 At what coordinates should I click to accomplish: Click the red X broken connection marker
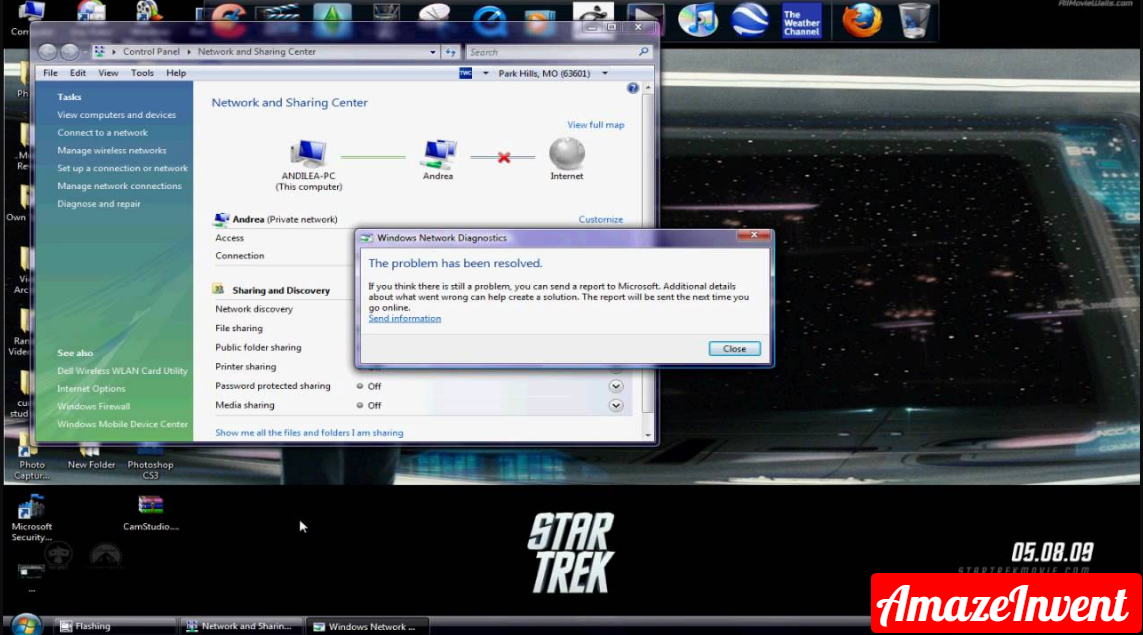[504, 157]
